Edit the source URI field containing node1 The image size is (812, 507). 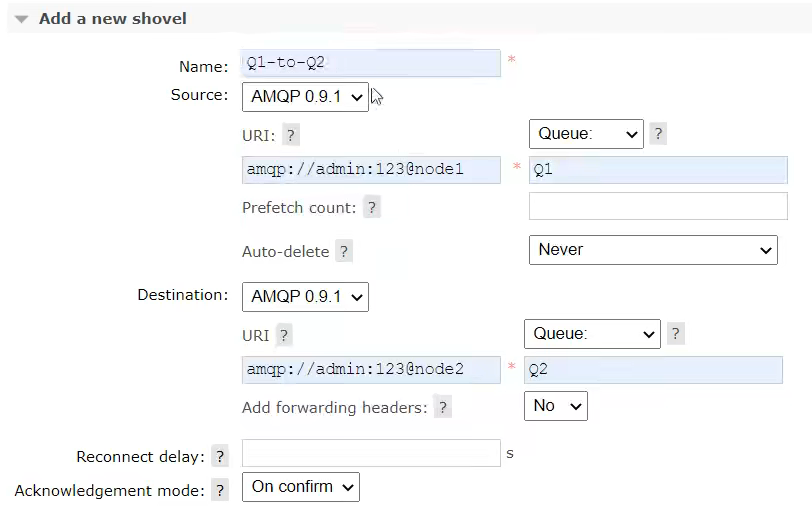pos(371,170)
